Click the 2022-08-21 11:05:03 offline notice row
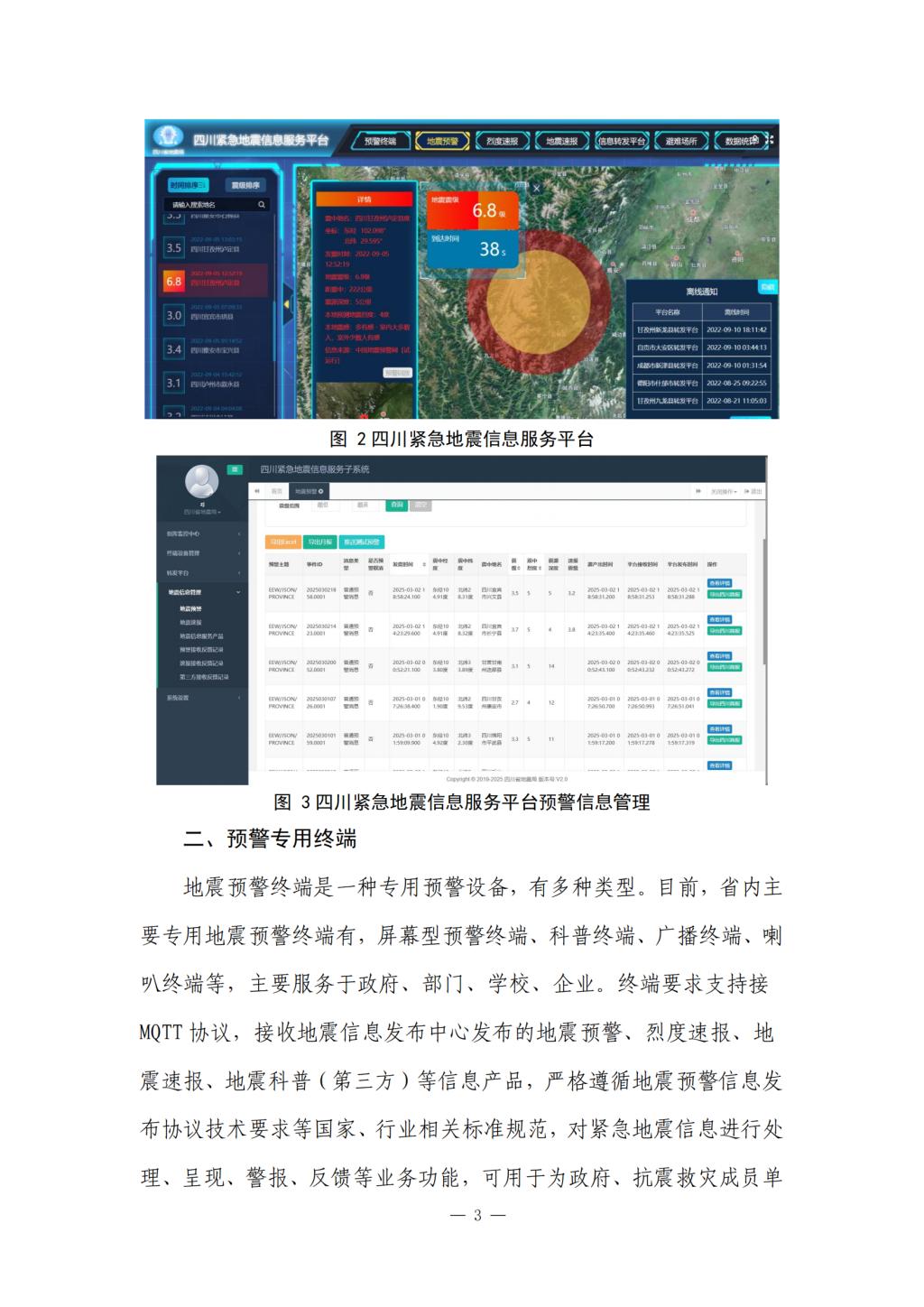The height and width of the screenshot is (1307, 924). 702,401
